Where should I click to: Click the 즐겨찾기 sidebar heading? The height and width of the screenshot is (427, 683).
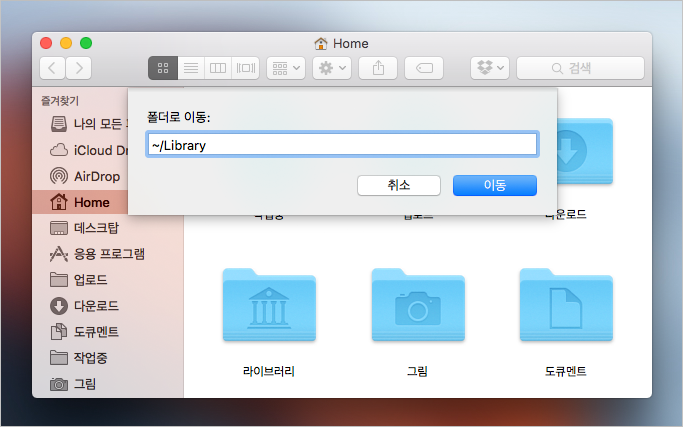[x=60, y=101]
